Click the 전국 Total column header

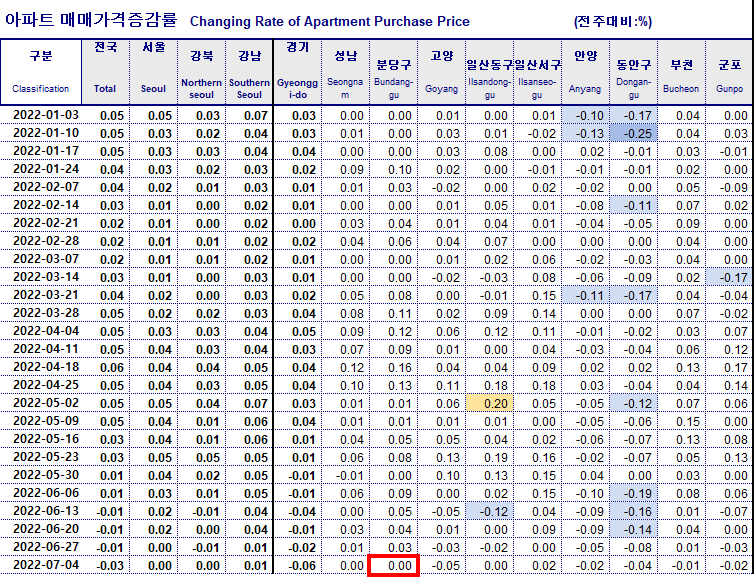(x=105, y=72)
